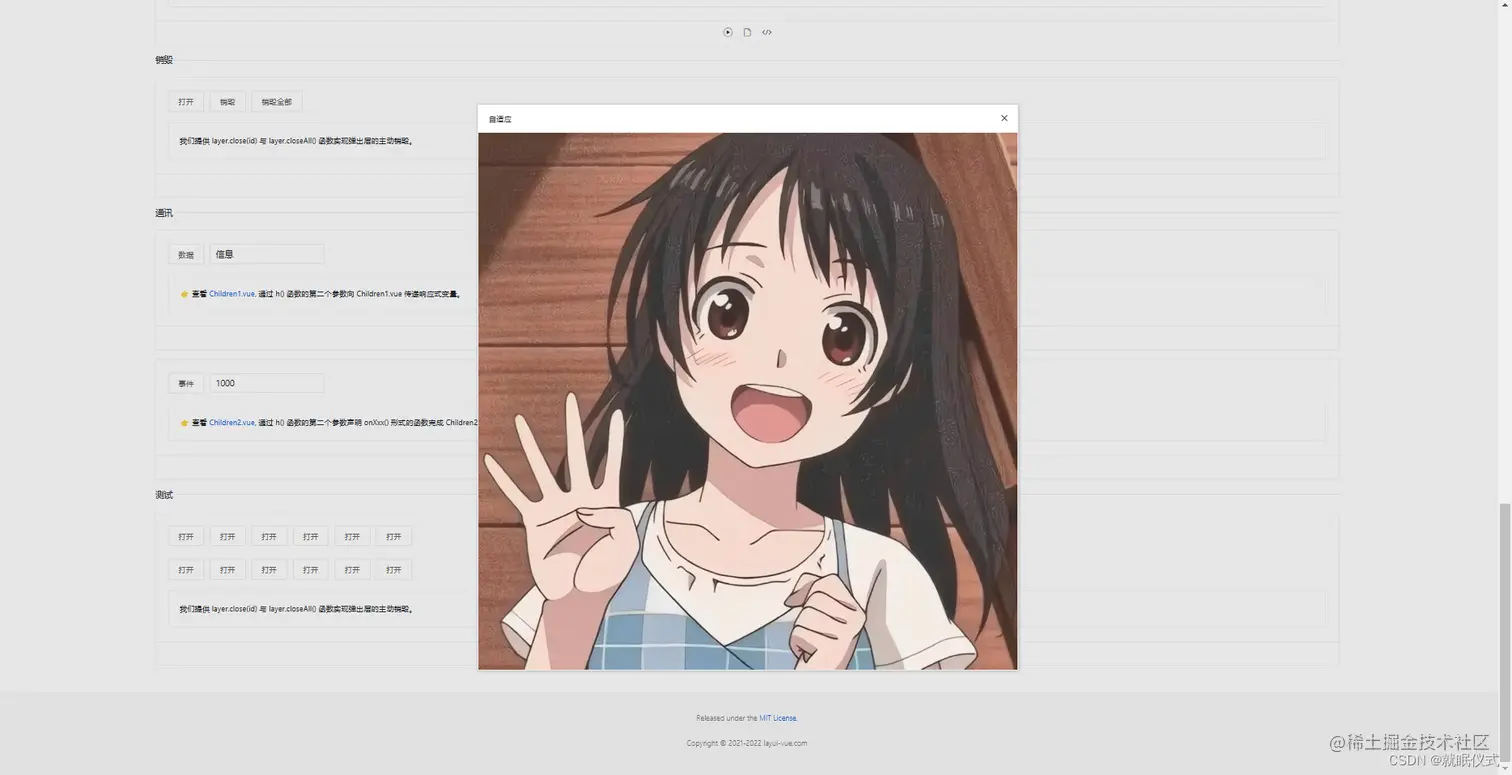Show source with the code brackets icon

point(767,32)
